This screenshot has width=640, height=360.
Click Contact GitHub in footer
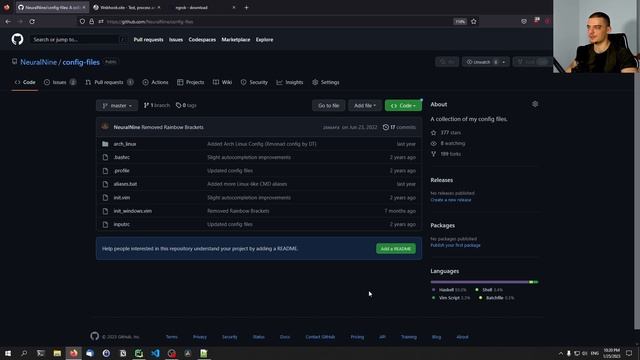pos(320,337)
